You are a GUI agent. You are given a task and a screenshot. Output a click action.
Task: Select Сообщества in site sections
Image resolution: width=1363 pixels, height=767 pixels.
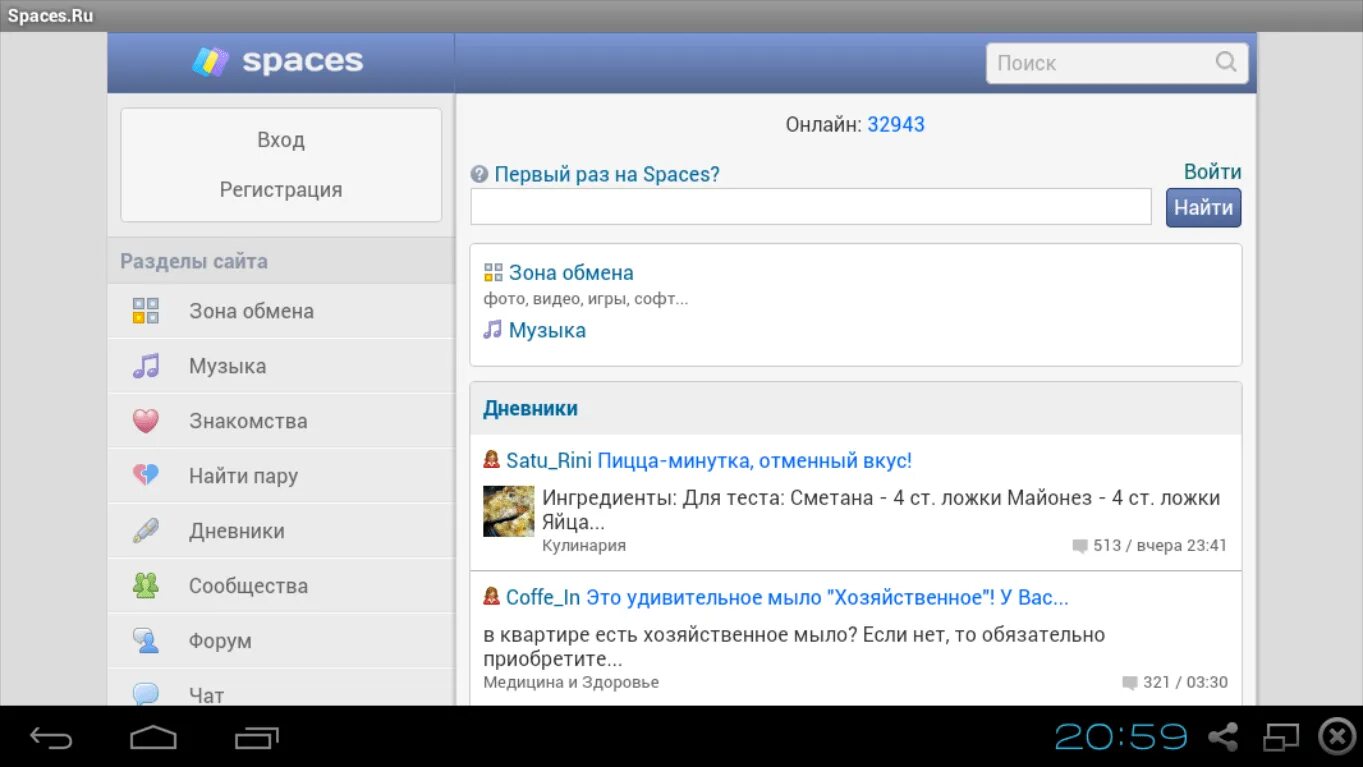pos(281,586)
